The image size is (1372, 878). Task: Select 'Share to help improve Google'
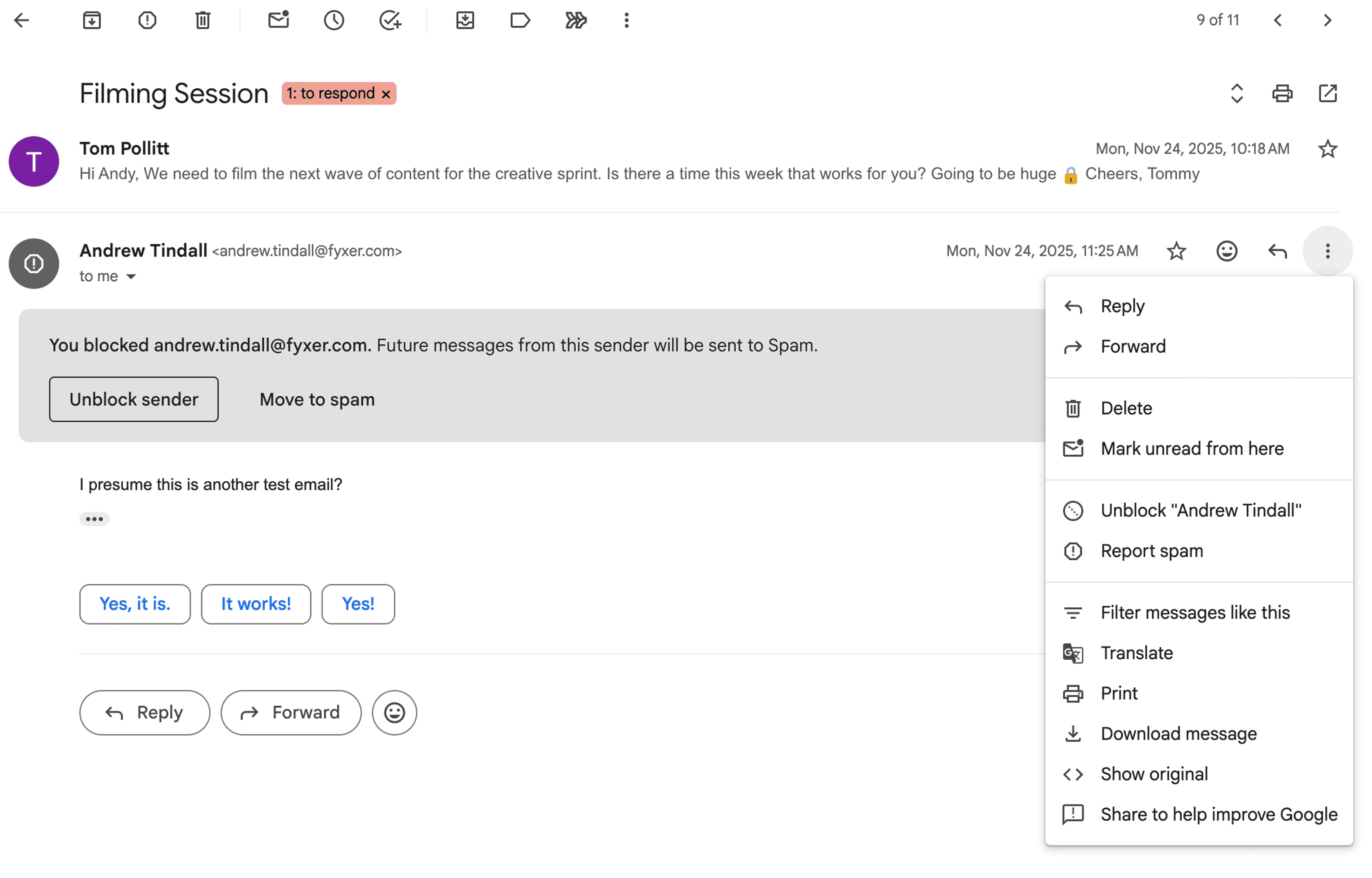pos(1199,815)
